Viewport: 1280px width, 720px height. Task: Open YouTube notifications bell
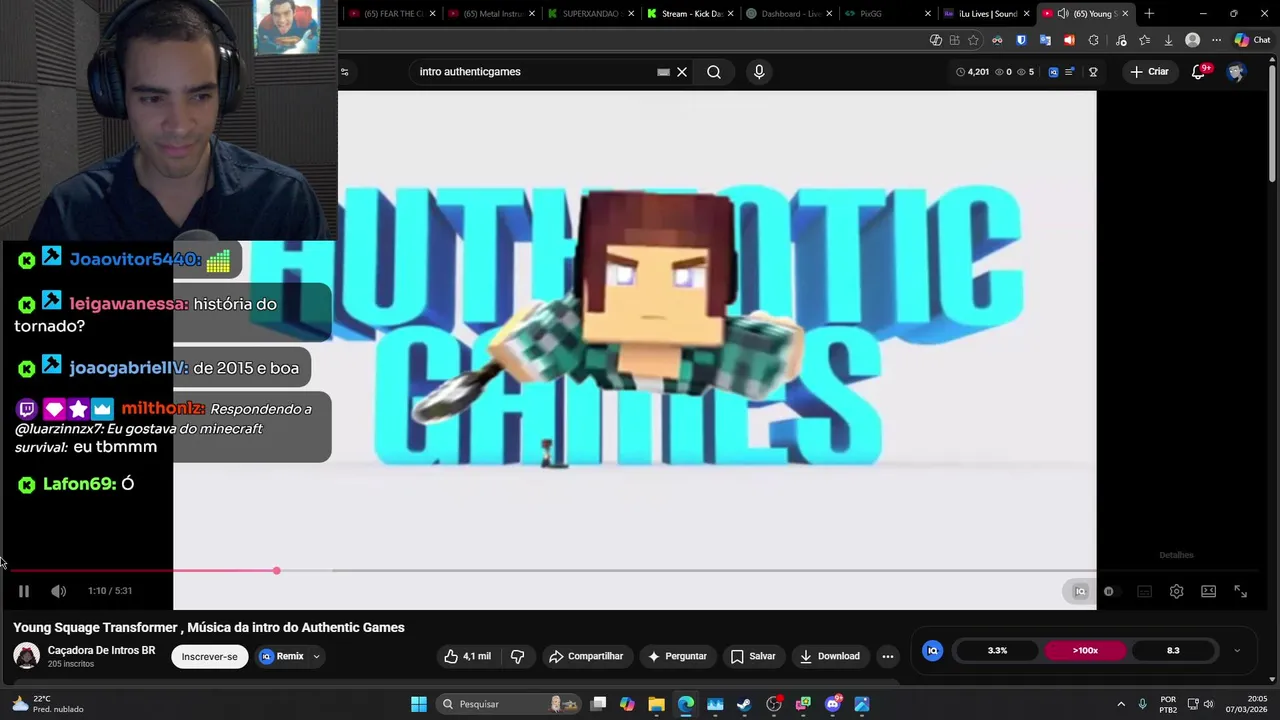1198,72
